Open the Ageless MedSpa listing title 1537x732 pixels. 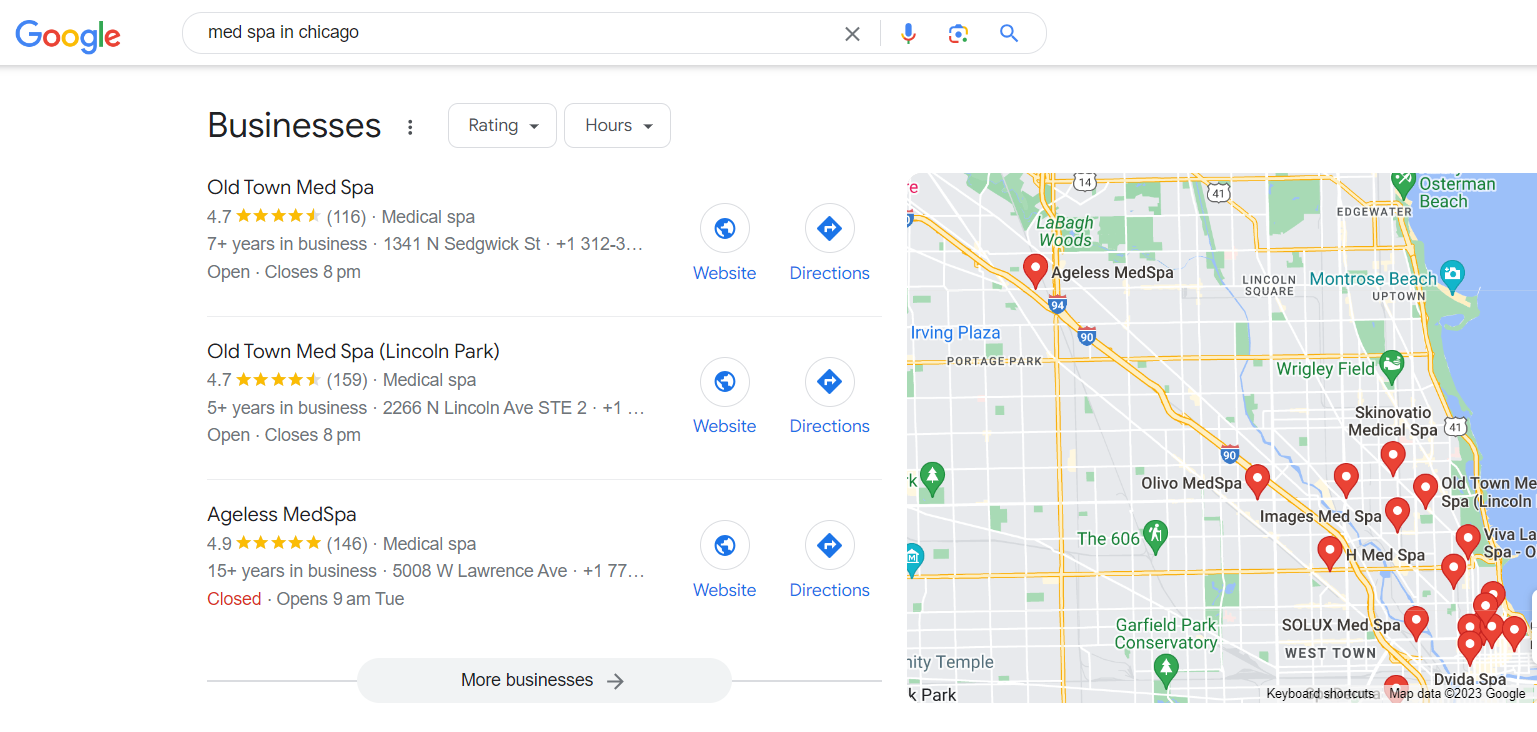281,514
